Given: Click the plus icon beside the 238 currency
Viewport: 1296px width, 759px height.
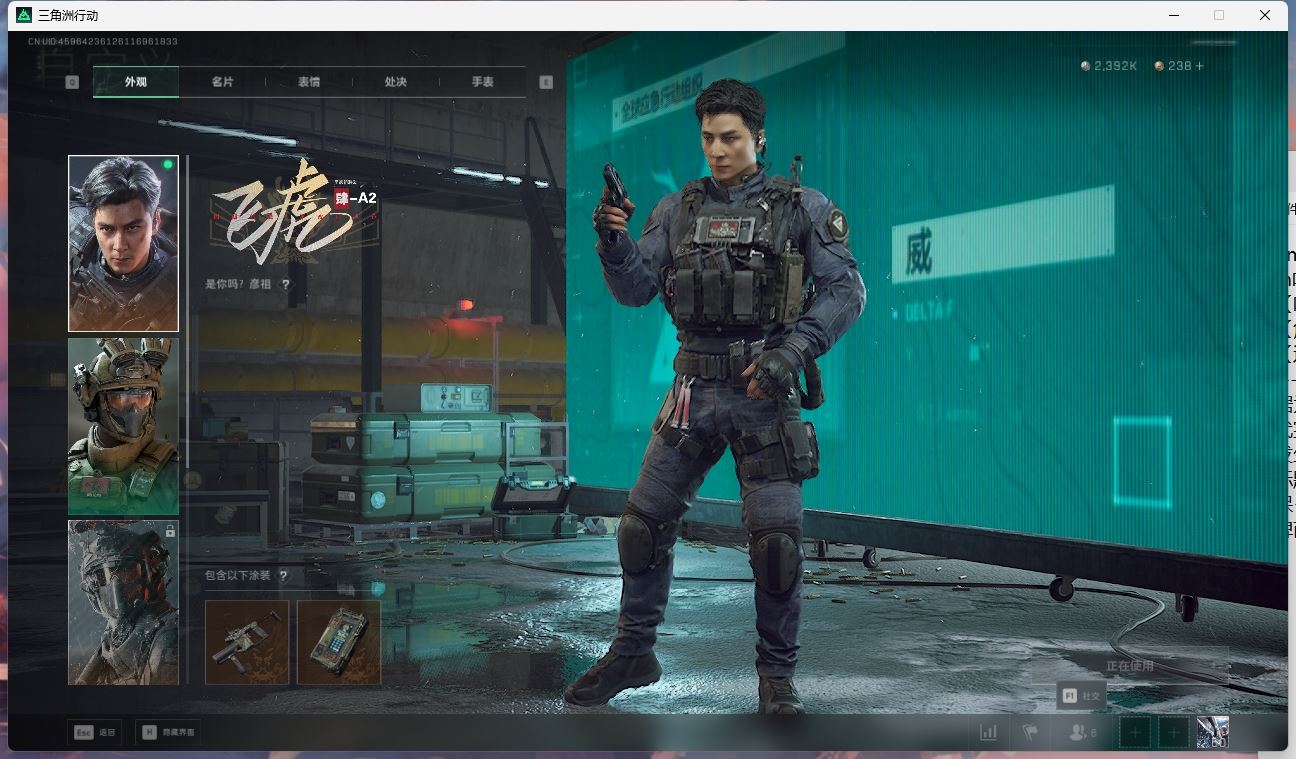Looking at the screenshot, I should tap(1200, 66).
